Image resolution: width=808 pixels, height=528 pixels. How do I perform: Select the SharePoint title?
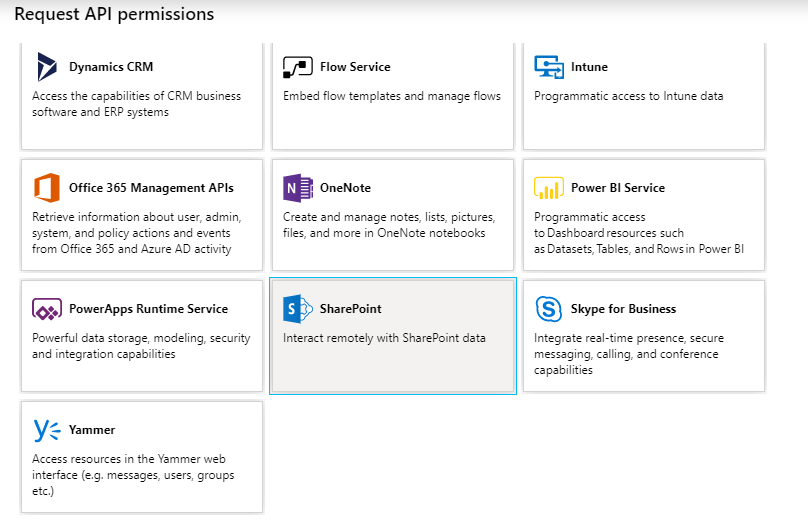350,309
